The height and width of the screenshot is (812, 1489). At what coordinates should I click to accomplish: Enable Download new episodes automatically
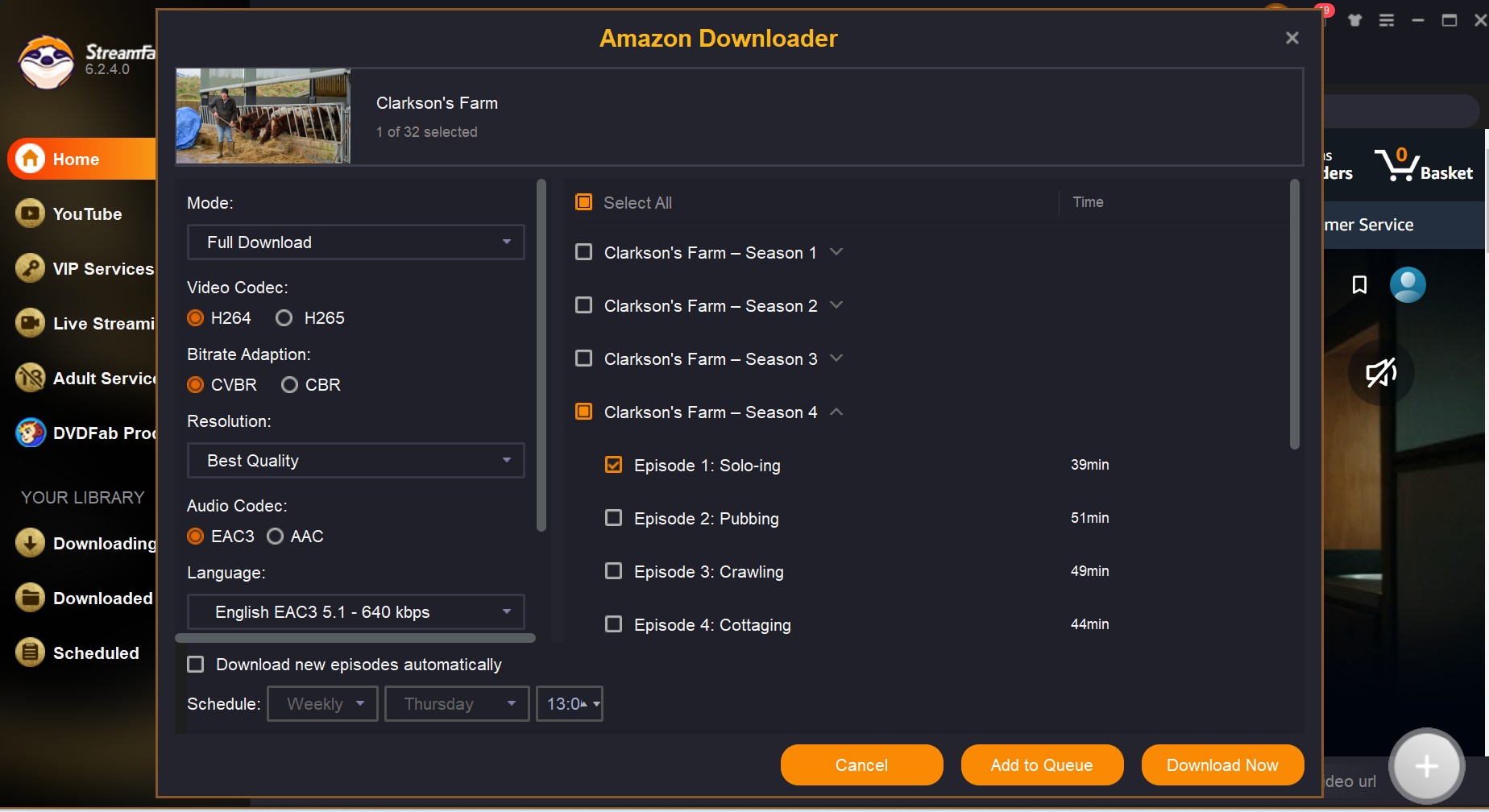coord(196,665)
